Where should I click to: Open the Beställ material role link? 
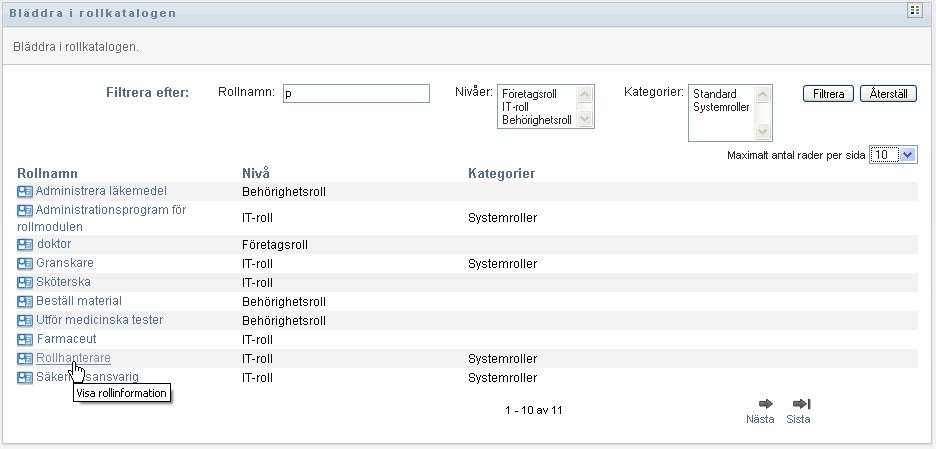pyautogui.click(x=78, y=301)
